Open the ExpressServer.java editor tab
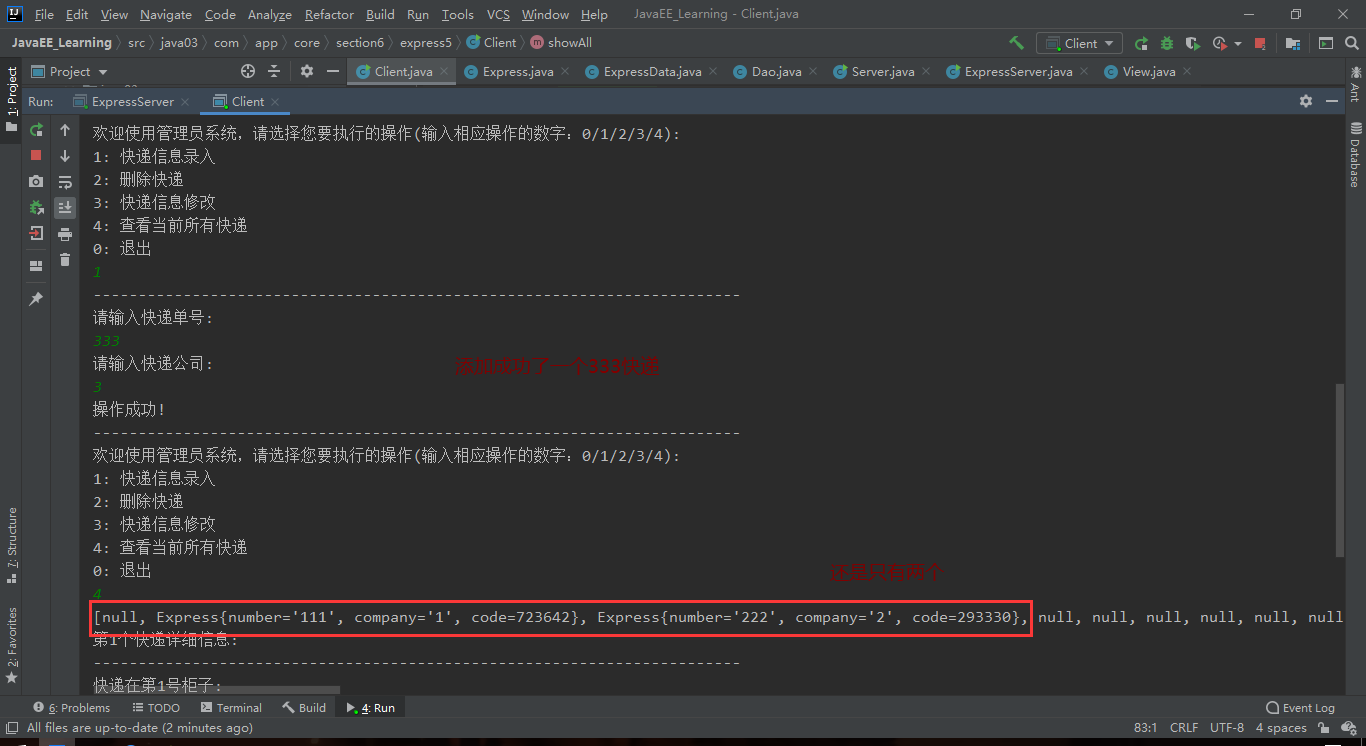Viewport: 1366px width, 746px height. point(1018,71)
